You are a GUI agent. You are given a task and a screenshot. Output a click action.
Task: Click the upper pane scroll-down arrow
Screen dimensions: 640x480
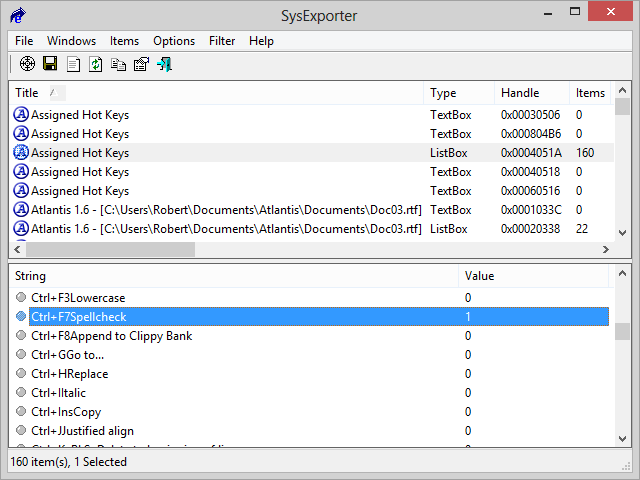(622, 232)
